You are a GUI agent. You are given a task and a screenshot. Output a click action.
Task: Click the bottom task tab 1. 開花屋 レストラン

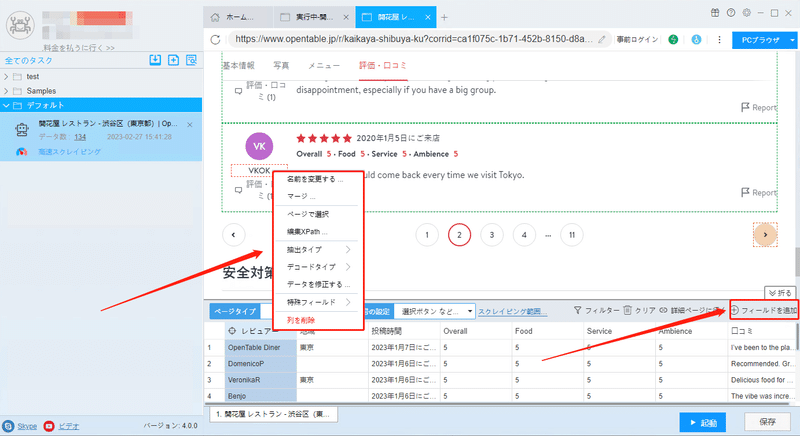click(x=273, y=414)
